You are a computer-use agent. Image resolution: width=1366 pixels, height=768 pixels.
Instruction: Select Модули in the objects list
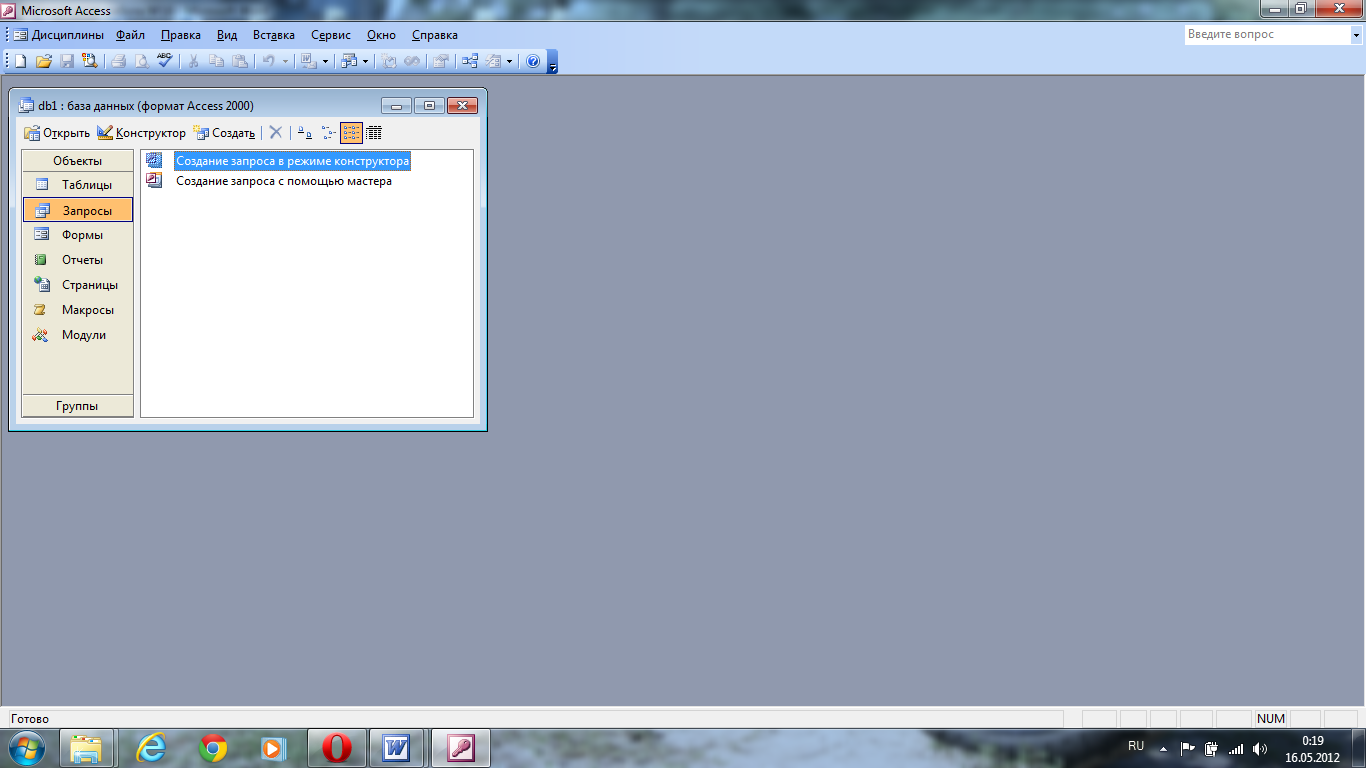77,335
